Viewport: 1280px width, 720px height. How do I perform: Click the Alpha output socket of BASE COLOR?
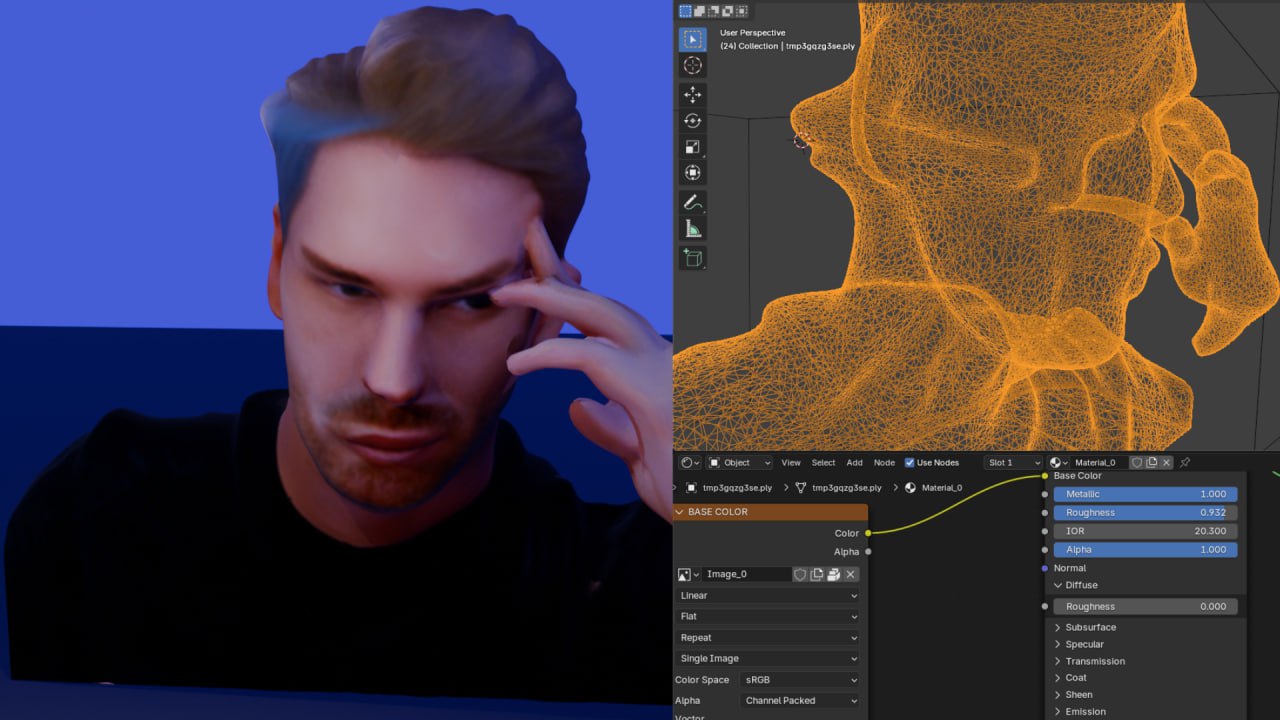868,552
